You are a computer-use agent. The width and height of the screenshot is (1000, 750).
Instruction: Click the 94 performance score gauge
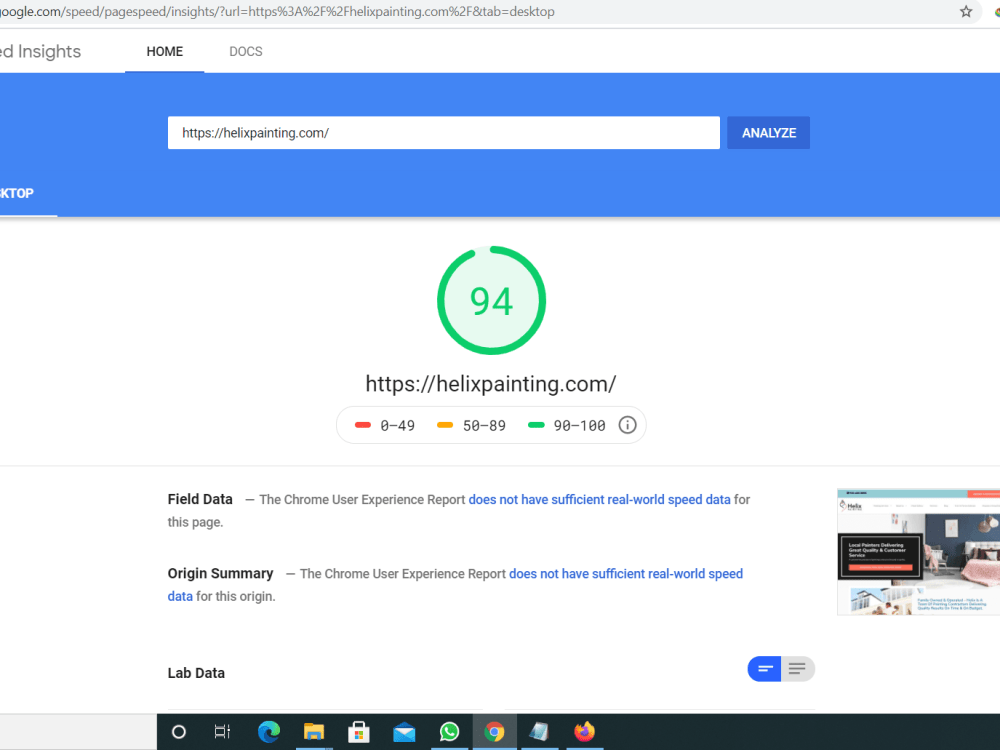tap(491, 300)
